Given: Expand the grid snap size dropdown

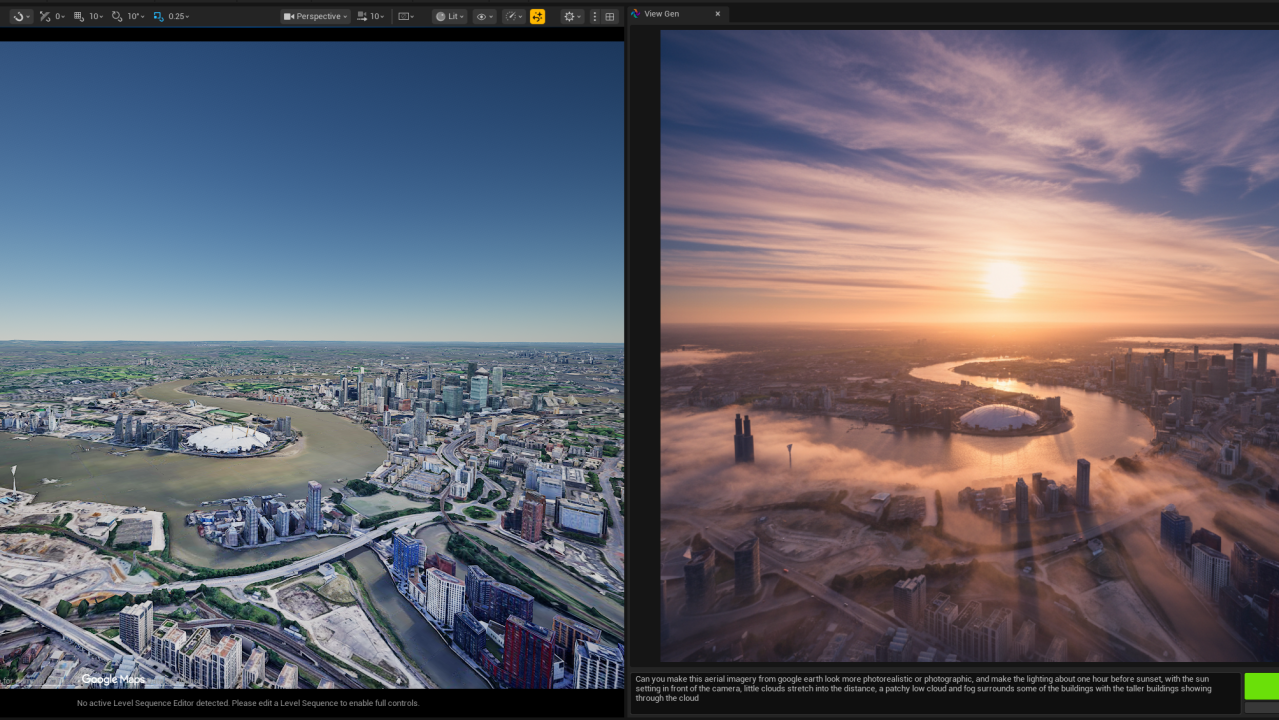Looking at the screenshot, I should 96,16.
